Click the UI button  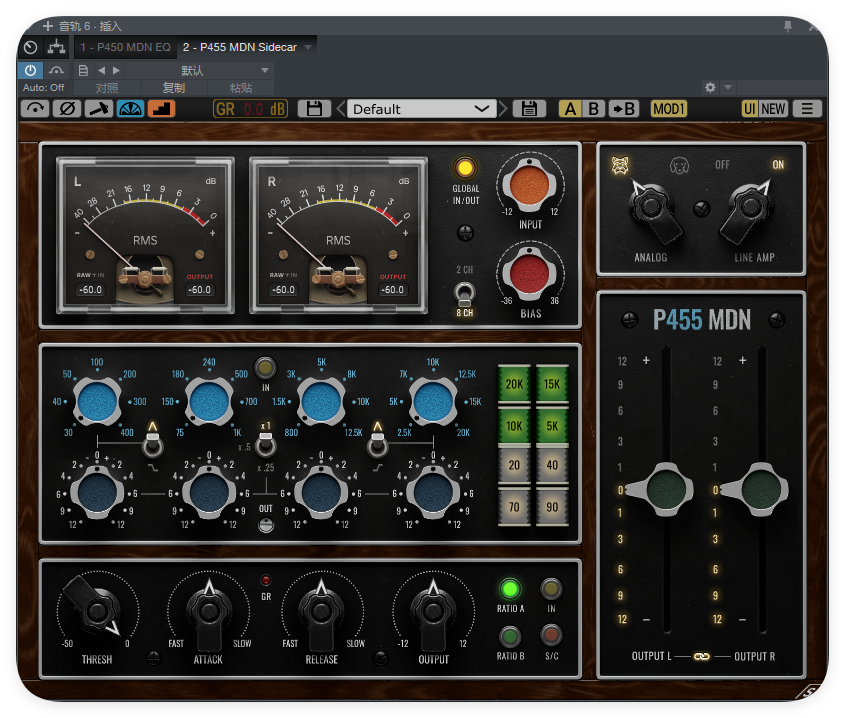pos(749,109)
